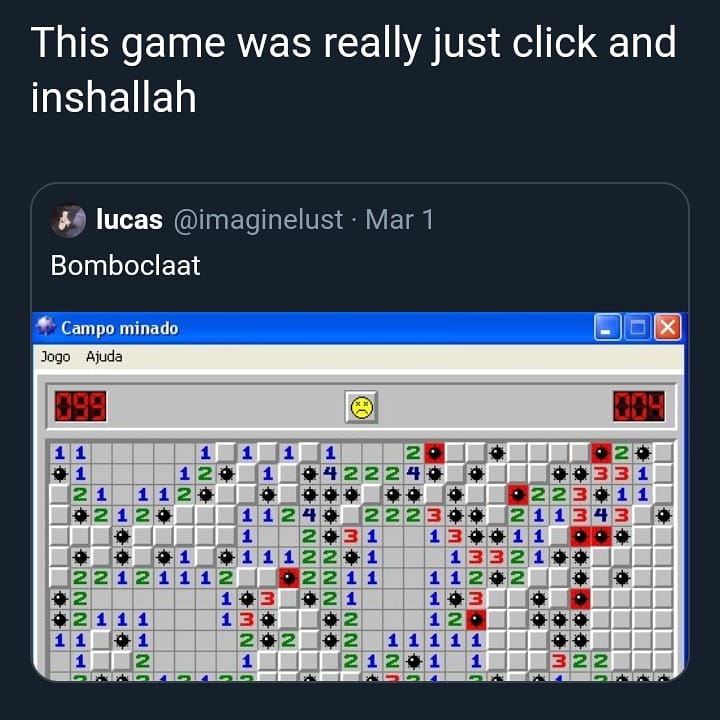Click the Bomboclaat tweet text
The width and height of the screenshot is (720, 720).
coord(125,265)
